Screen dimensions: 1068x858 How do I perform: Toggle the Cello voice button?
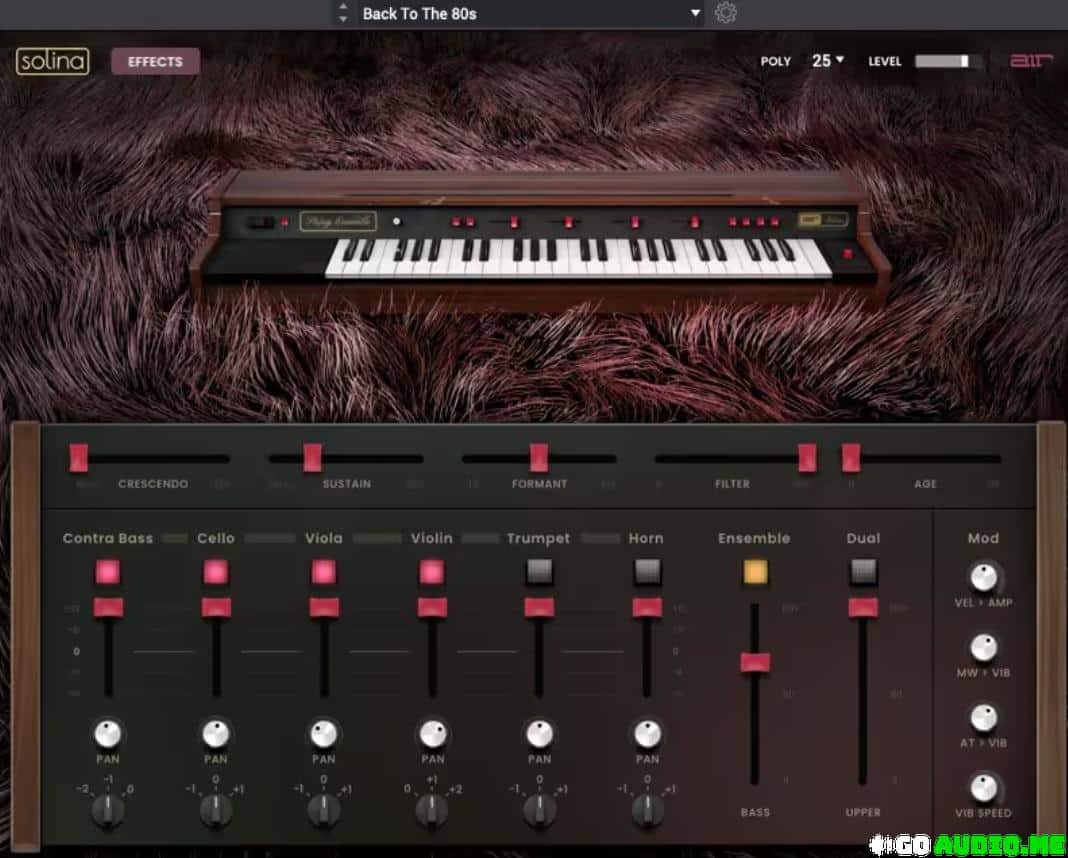[216, 572]
